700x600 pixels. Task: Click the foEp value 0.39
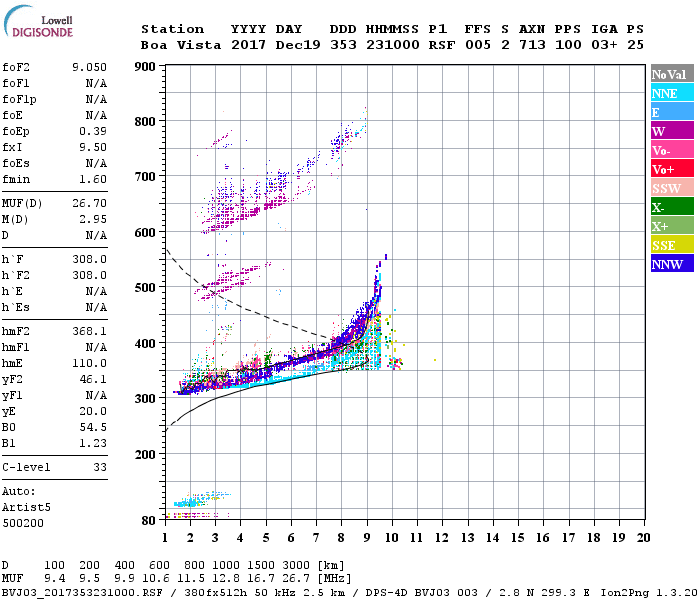93,131
